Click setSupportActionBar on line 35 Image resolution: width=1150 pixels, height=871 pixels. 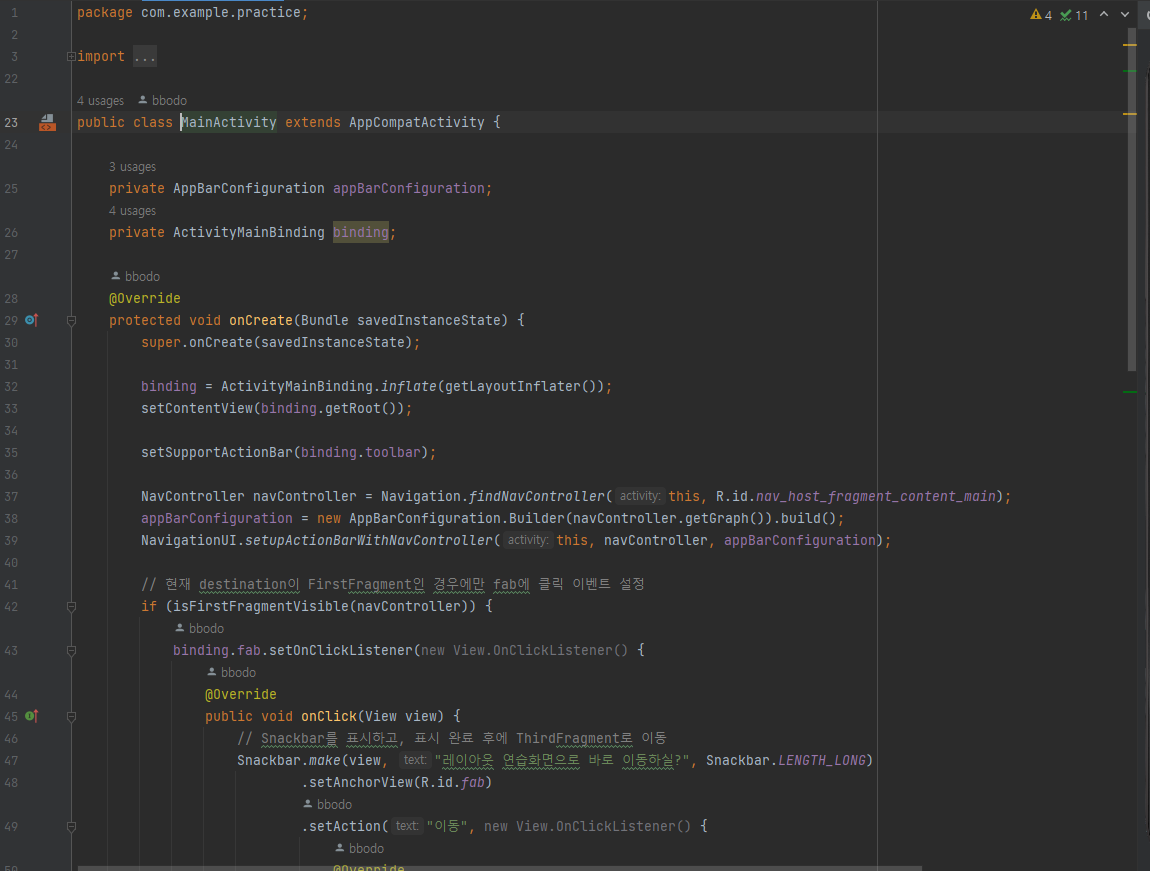(x=216, y=452)
